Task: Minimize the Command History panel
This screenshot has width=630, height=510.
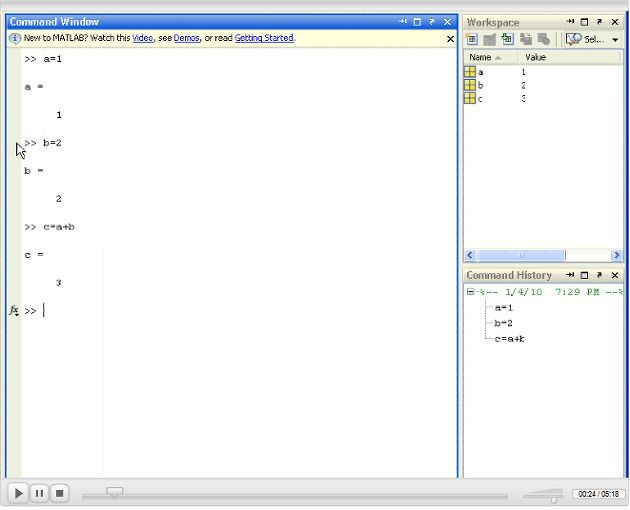Action: tap(570, 275)
